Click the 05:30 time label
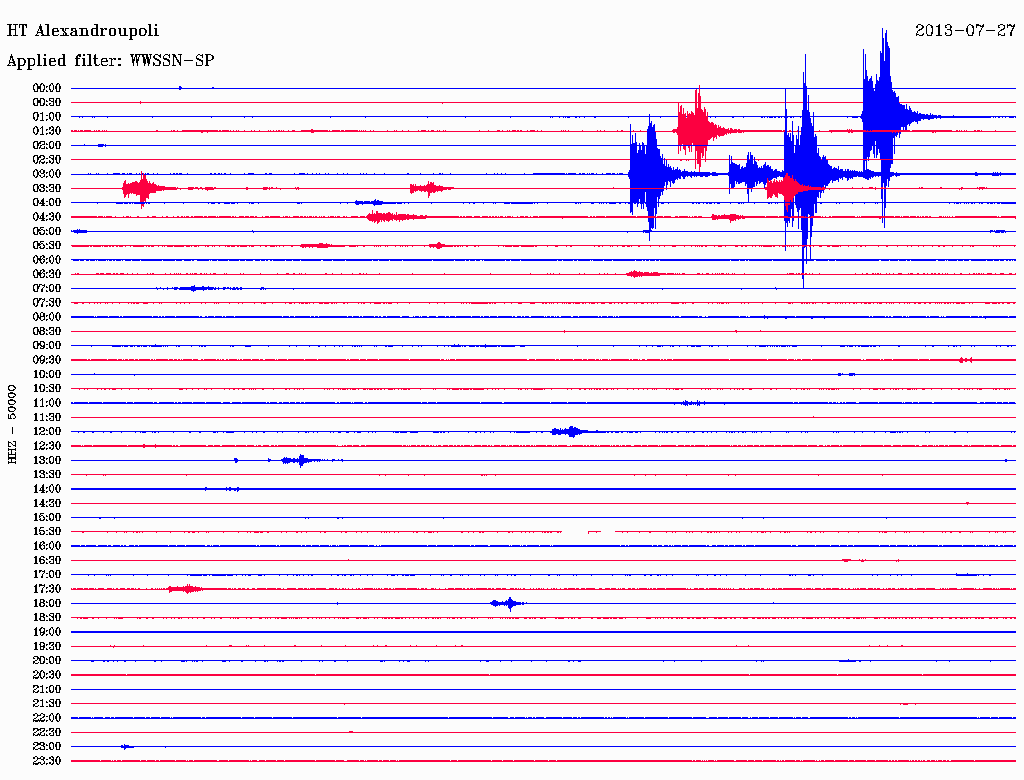Screen dimensions: 1024x780 pos(47,246)
